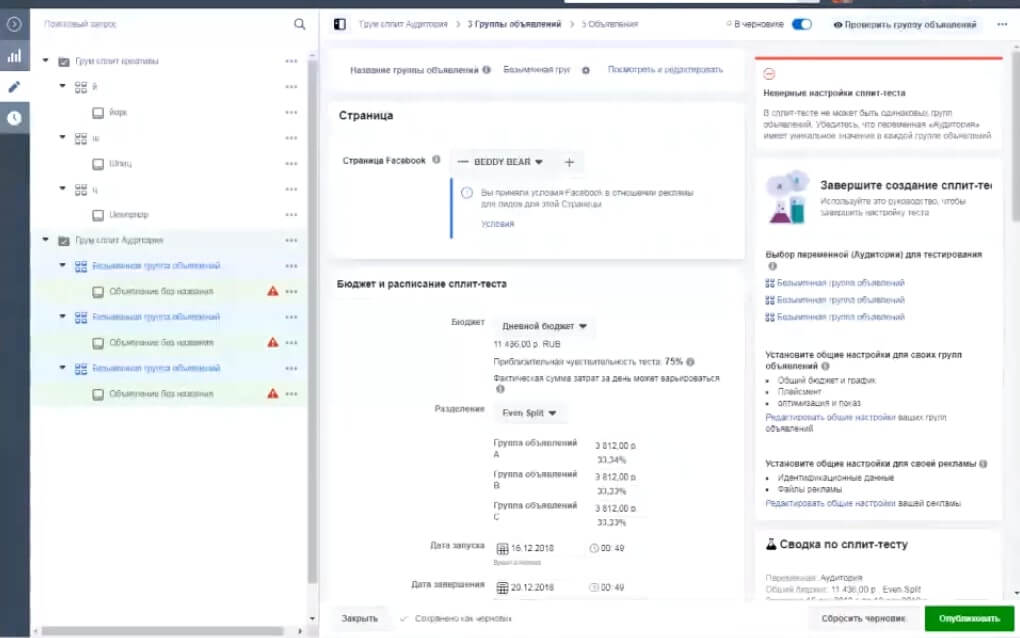Edit the ad set name field
Viewport: 1020px width, 638px height.
click(x=537, y=70)
